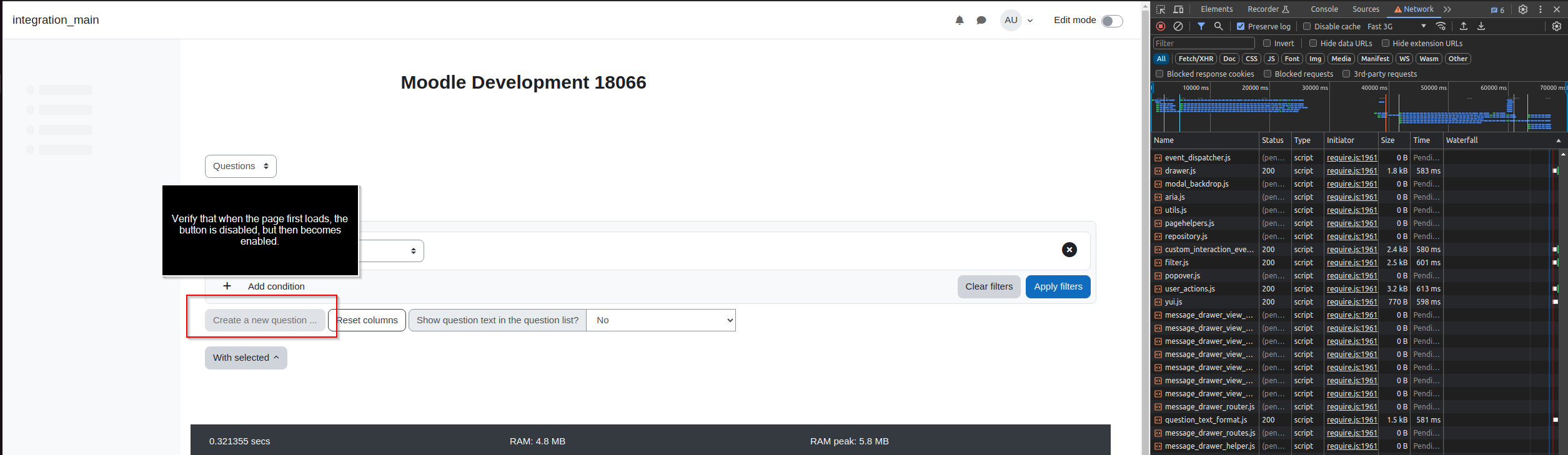The height and width of the screenshot is (455, 1568).
Task: Import HAR file with upload arrow
Action: tap(1464, 26)
